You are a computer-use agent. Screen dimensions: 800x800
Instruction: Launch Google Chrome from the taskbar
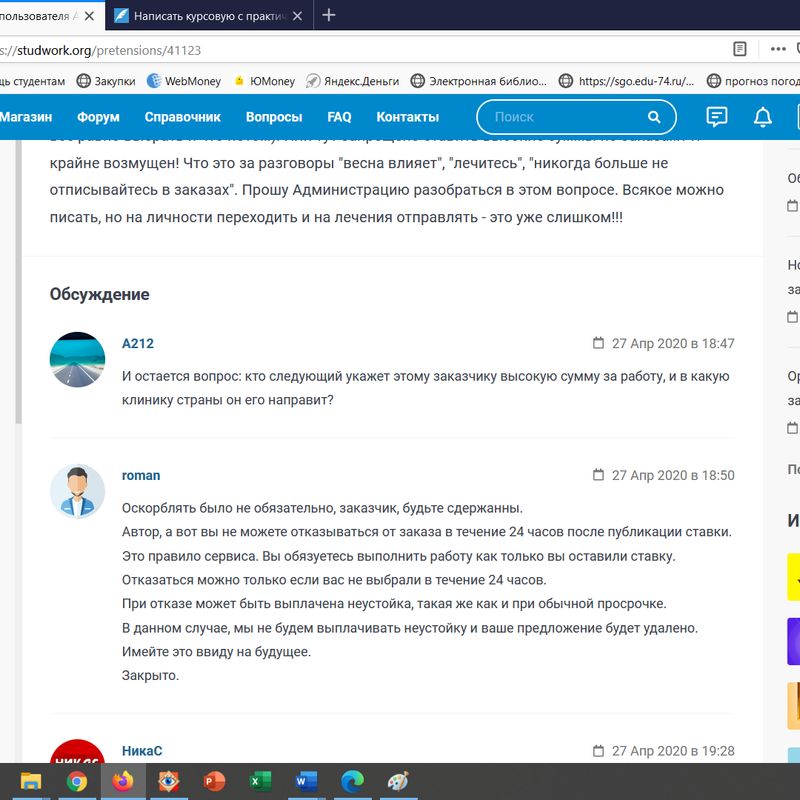77,781
